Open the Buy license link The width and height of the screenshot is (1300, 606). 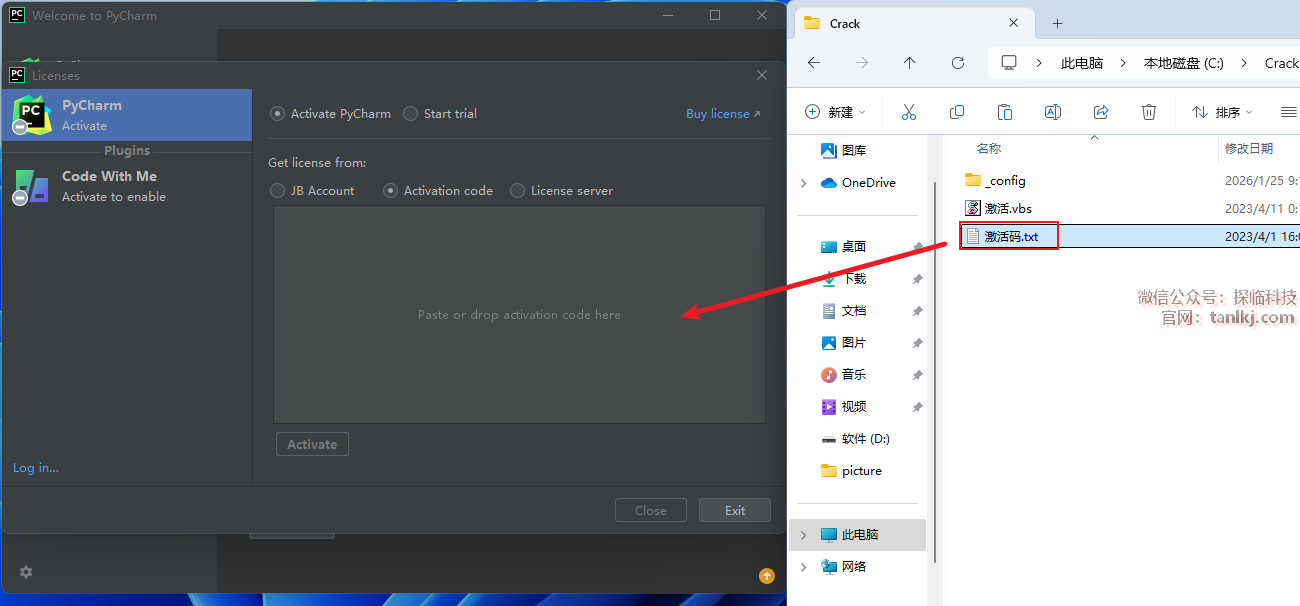coord(723,114)
